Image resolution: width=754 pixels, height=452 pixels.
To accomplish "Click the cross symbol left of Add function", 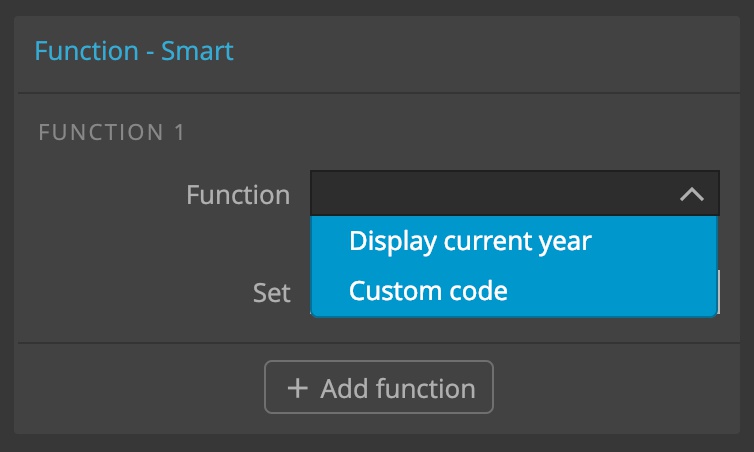I will pyautogui.click(x=298, y=388).
